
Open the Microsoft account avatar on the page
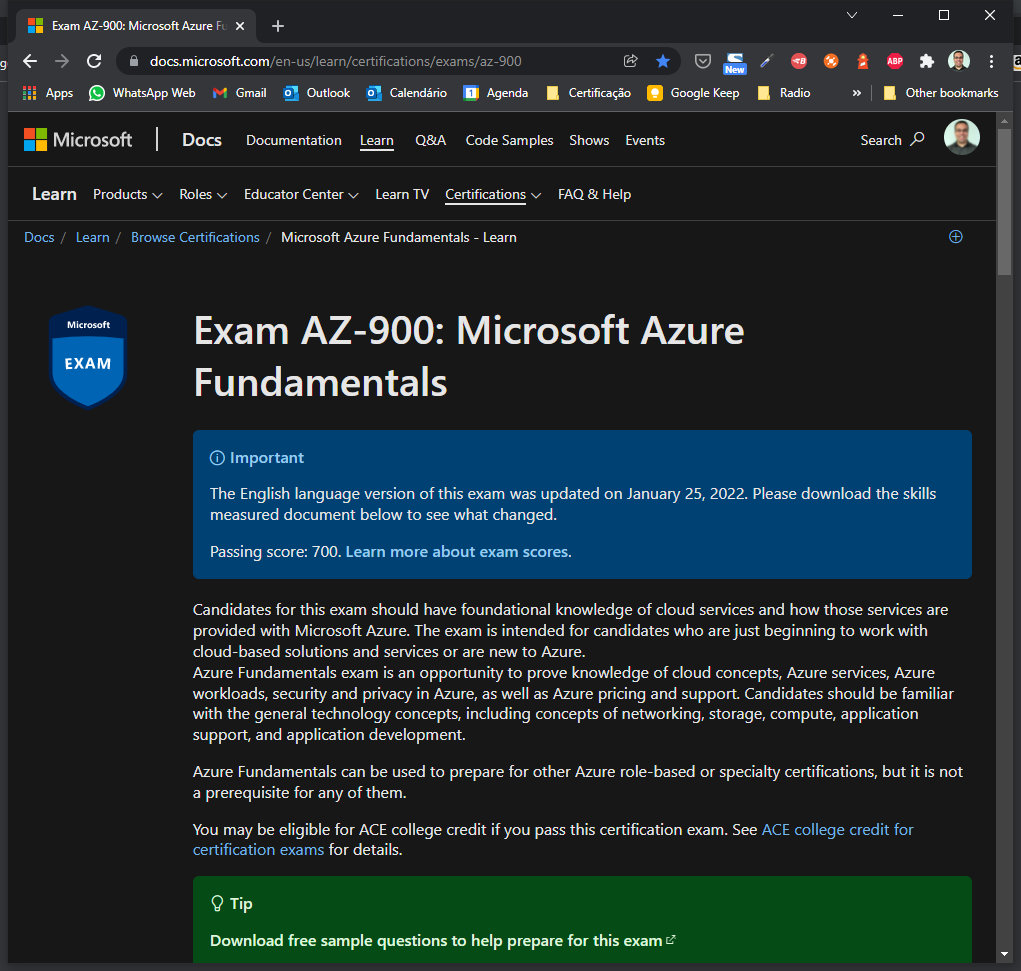click(x=962, y=137)
